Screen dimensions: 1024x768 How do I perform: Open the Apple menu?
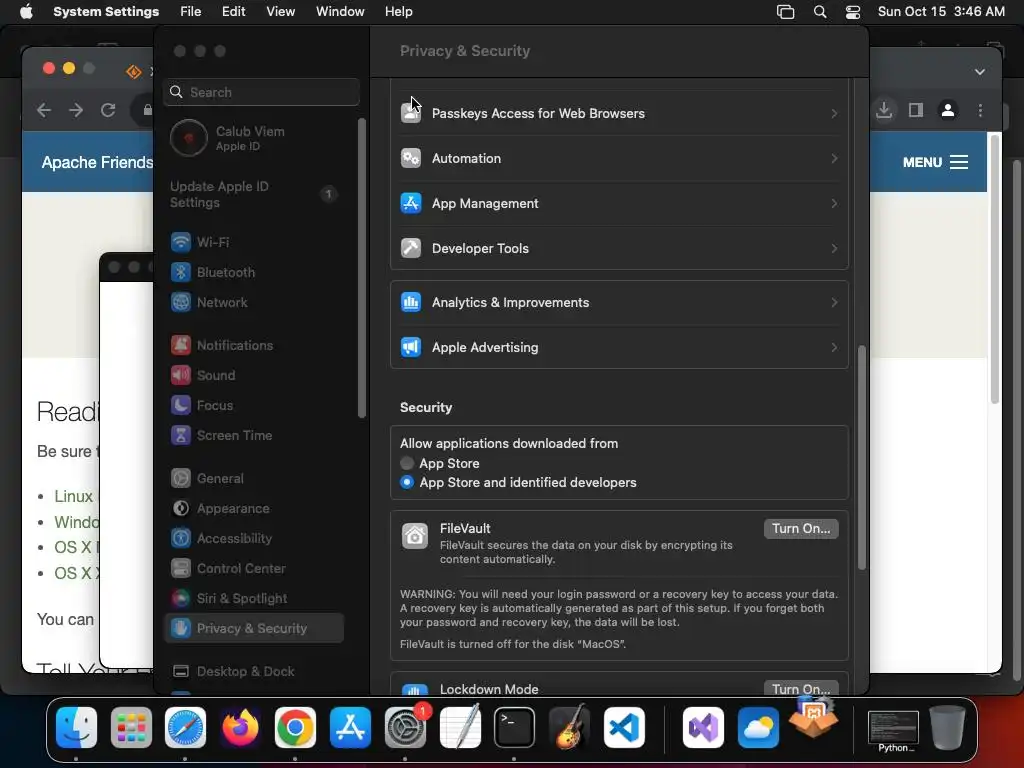tap(26, 12)
